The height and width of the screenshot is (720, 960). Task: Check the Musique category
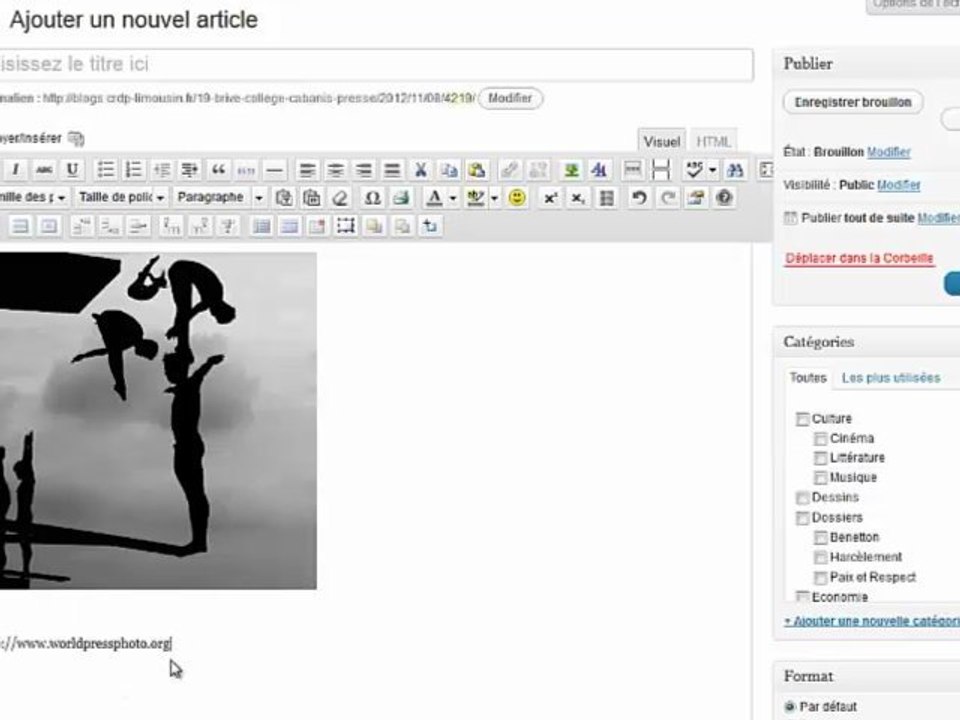(x=820, y=478)
